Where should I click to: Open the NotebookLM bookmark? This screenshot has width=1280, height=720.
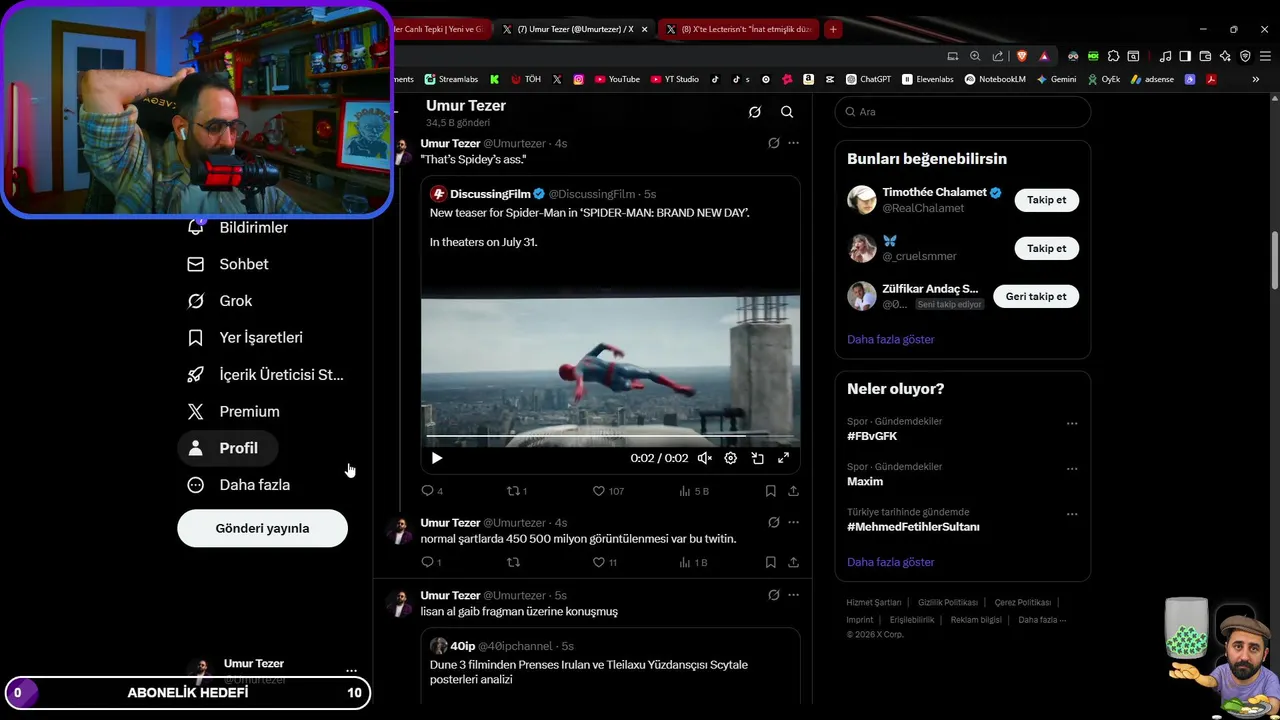point(995,79)
